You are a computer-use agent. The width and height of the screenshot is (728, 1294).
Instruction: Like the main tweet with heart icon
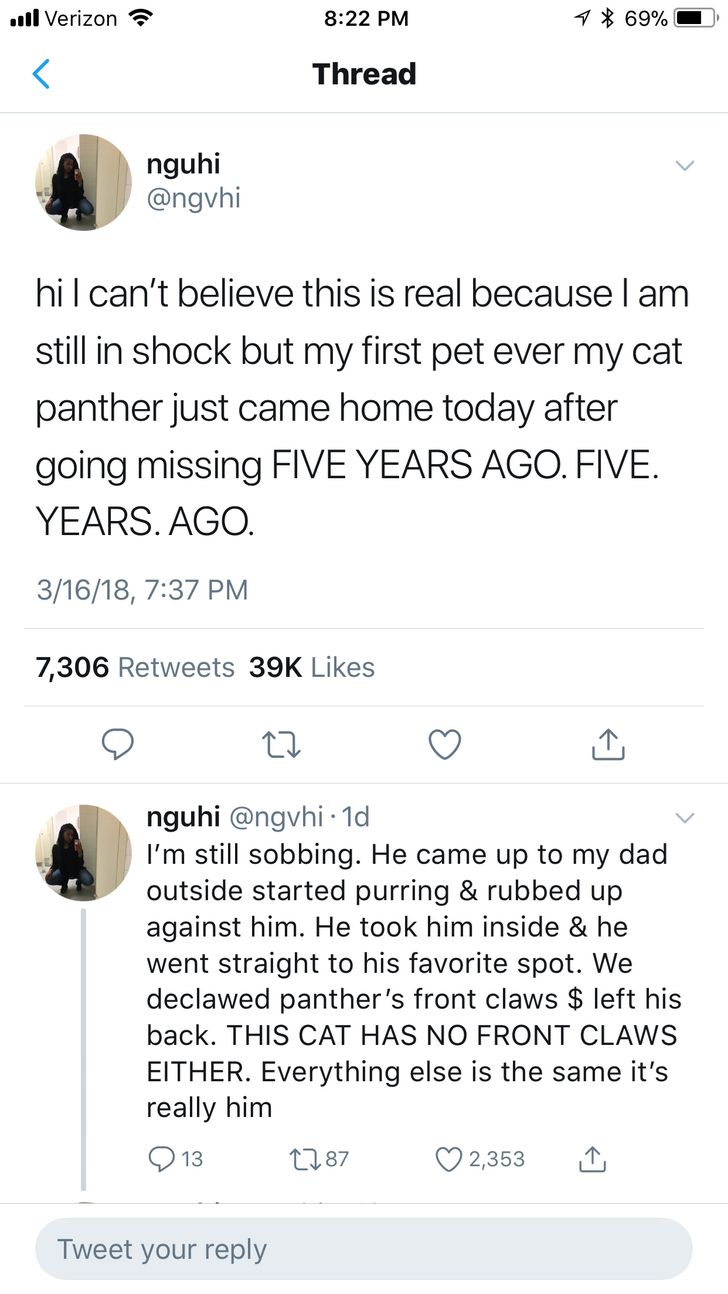(x=444, y=744)
